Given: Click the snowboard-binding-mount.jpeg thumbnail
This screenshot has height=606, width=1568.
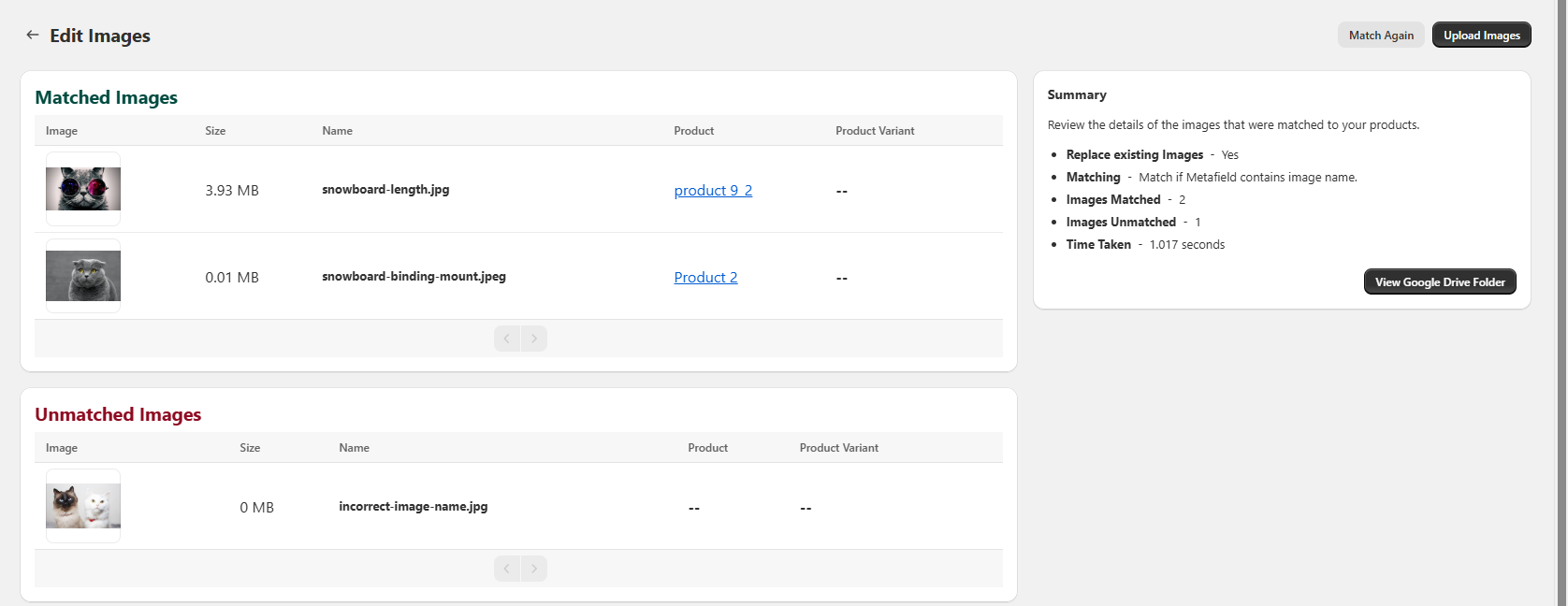Looking at the screenshot, I should pos(83,276).
